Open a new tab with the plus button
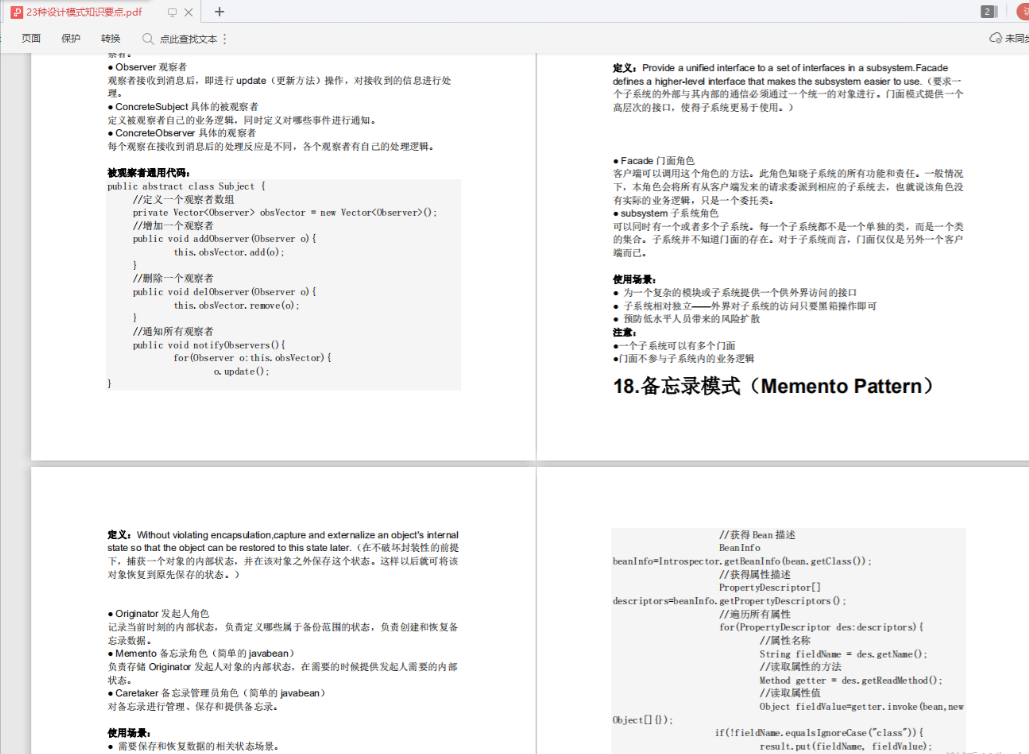Viewport: 1029px width, 754px height. [219, 12]
